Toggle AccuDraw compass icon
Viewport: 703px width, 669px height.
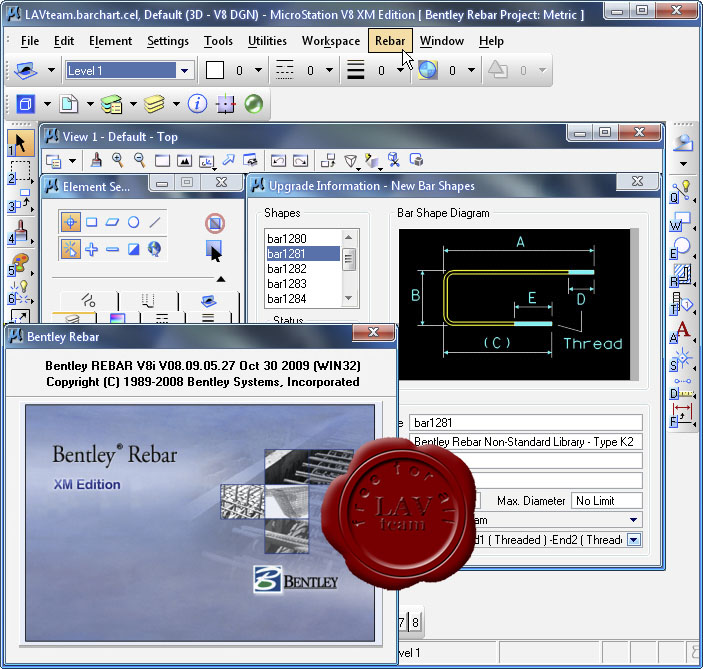coord(226,104)
